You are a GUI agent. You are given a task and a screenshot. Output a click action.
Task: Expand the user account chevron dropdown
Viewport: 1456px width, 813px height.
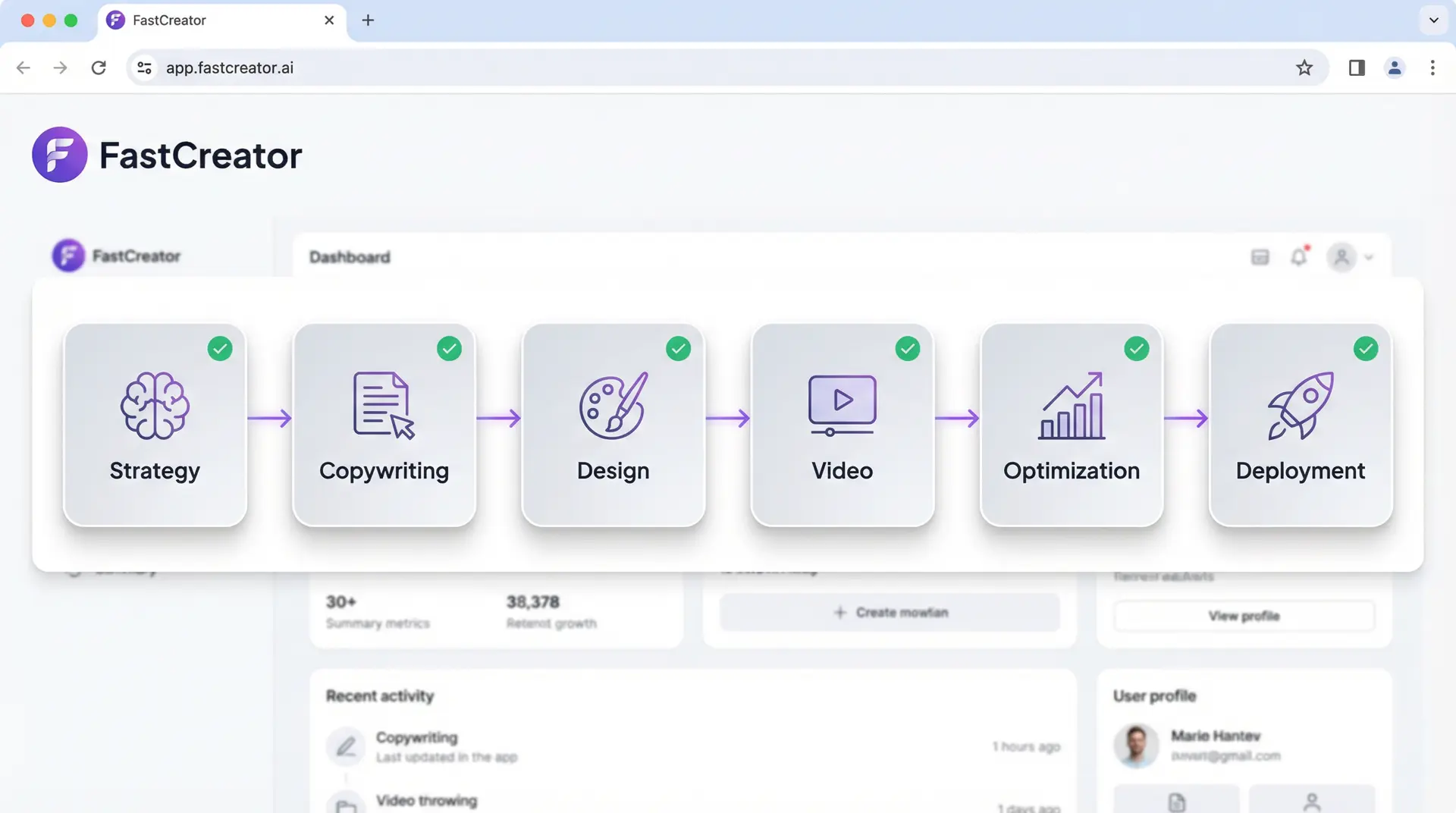1368,257
